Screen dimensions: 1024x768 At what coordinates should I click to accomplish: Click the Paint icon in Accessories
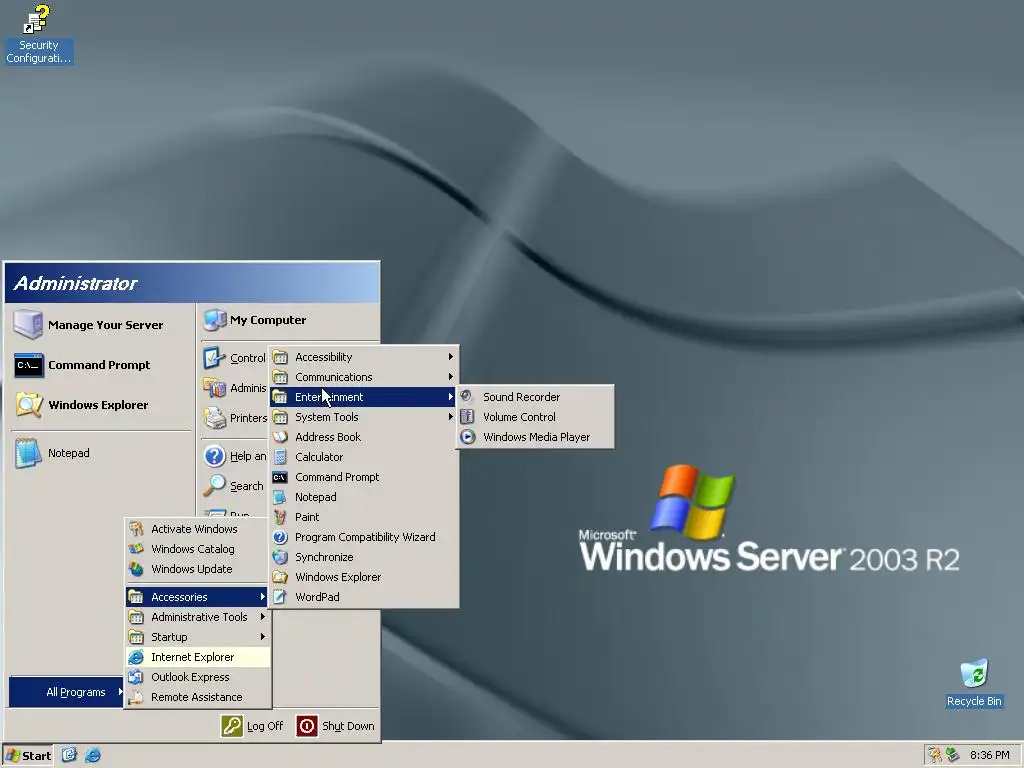pos(280,517)
